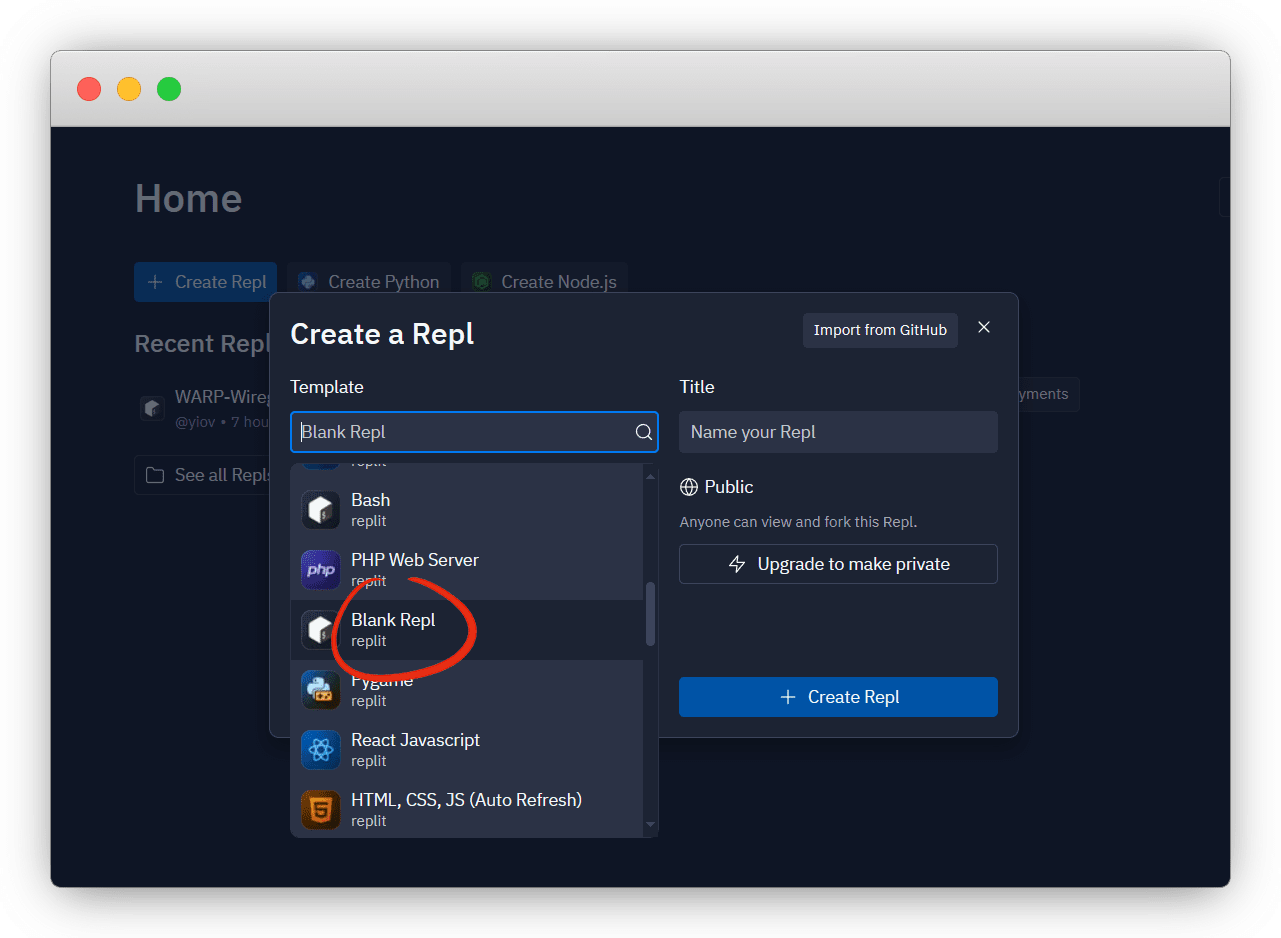Image resolution: width=1281 pixels, height=938 pixels.
Task: Click the Bash template icon
Action: (x=321, y=510)
